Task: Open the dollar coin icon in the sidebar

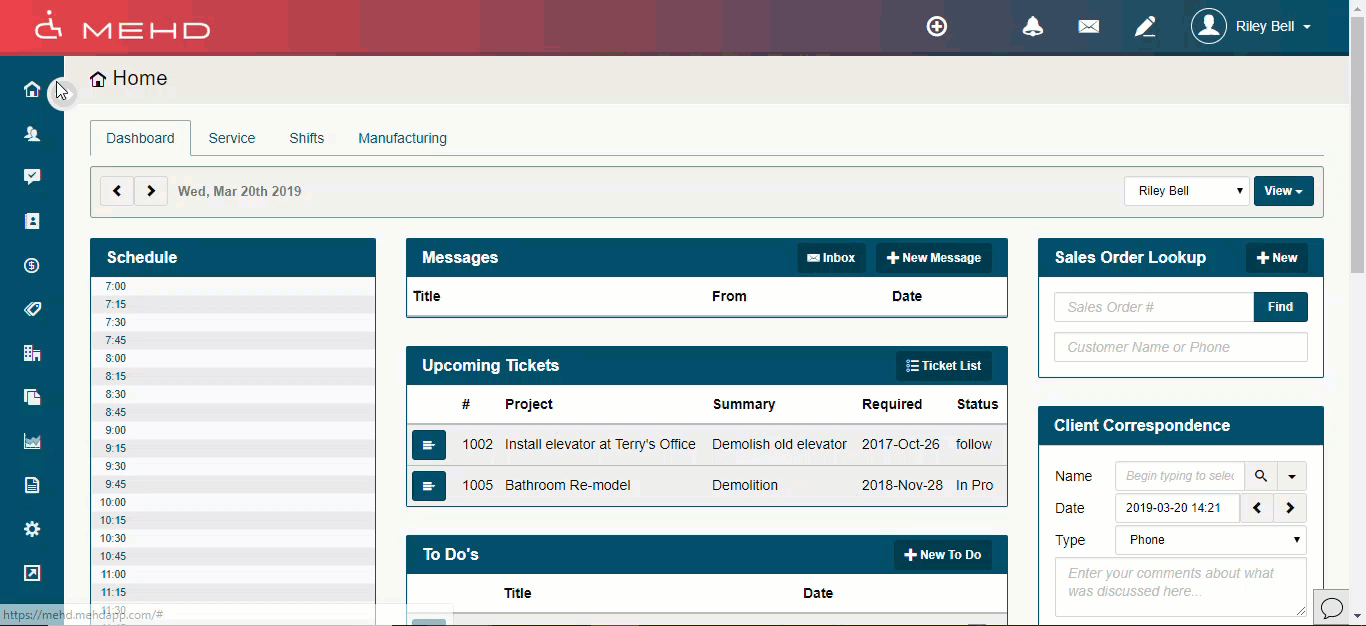Action: 32,266
